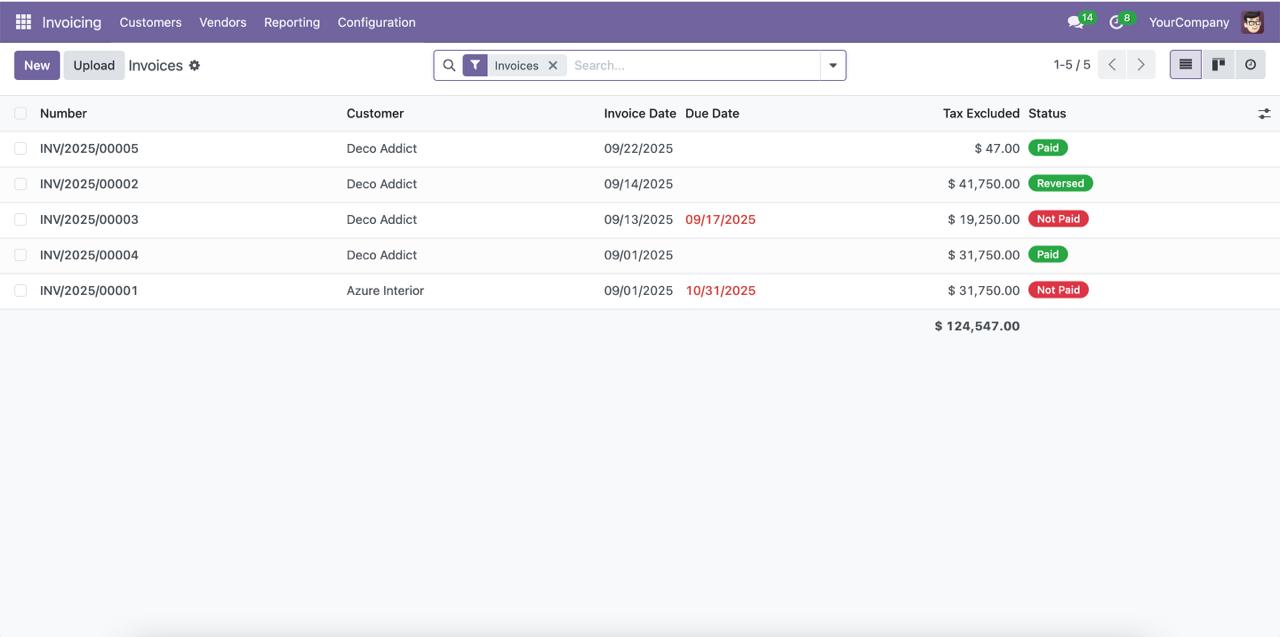Select checkbox for INV/2025/00001
This screenshot has width=1280, height=637.
click(x=20, y=290)
